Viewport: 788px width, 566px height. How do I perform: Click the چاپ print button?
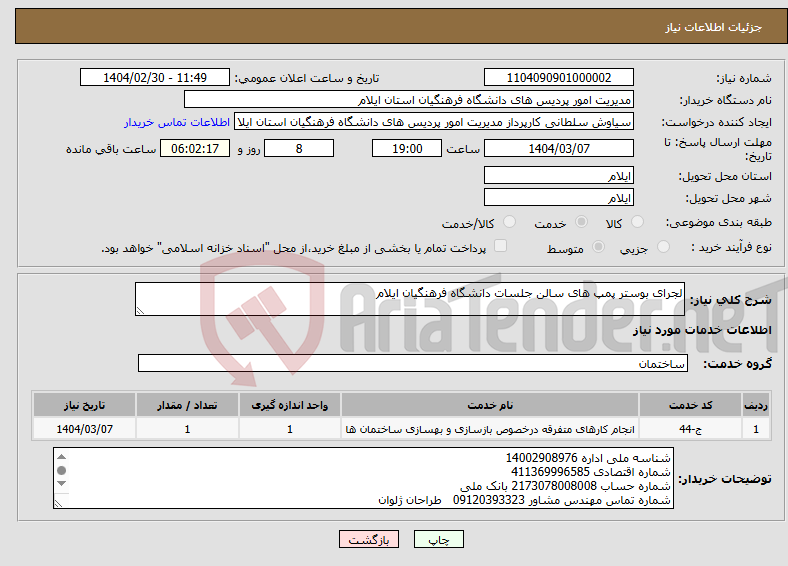pos(439,539)
